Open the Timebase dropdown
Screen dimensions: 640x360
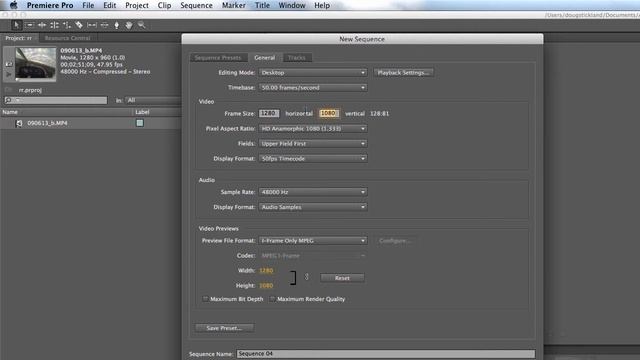pos(313,88)
